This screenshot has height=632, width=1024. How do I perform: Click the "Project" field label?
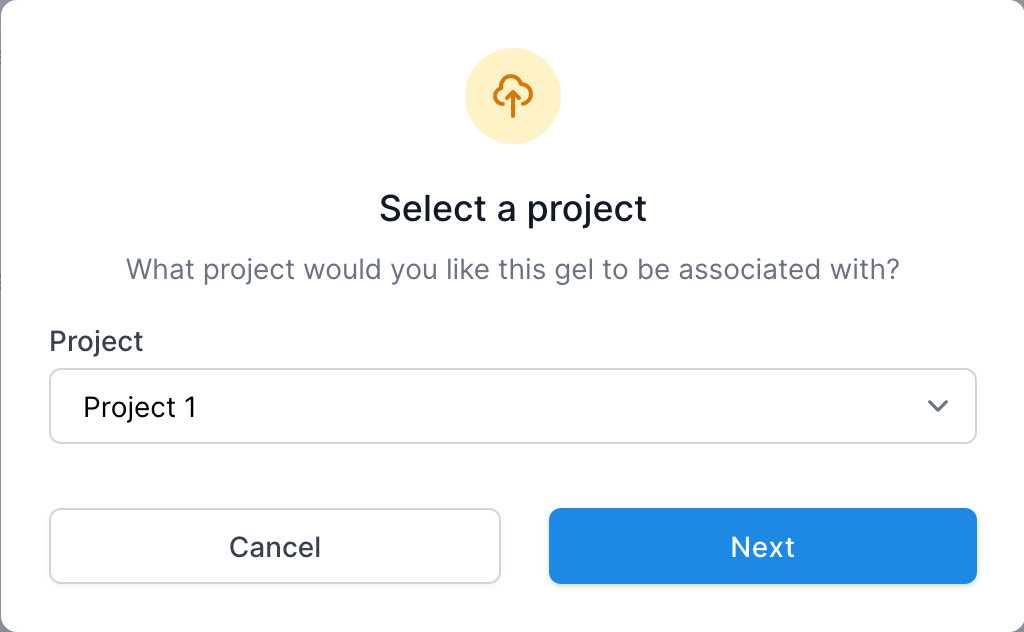click(96, 341)
